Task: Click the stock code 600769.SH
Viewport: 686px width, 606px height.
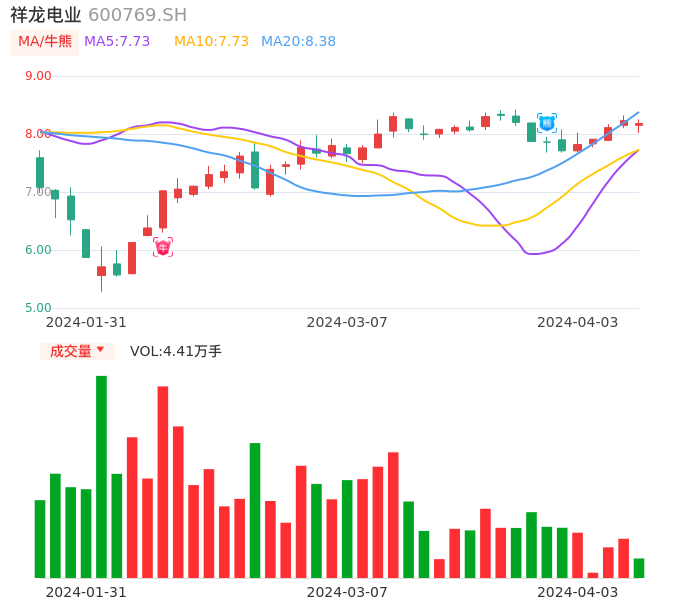Action: (x=137, y=15)
